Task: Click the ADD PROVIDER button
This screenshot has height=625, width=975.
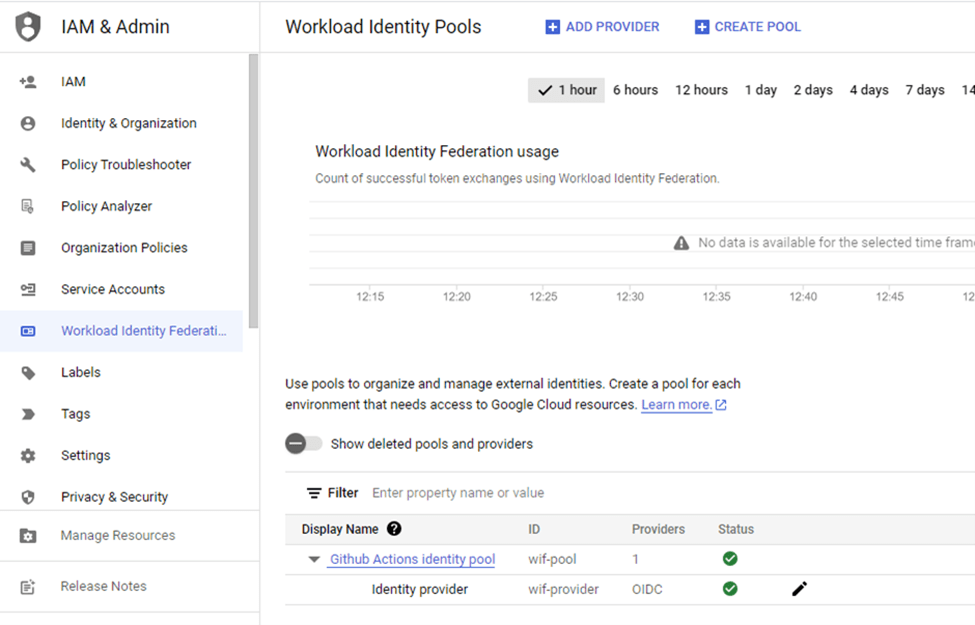Action: click(602, 27)
